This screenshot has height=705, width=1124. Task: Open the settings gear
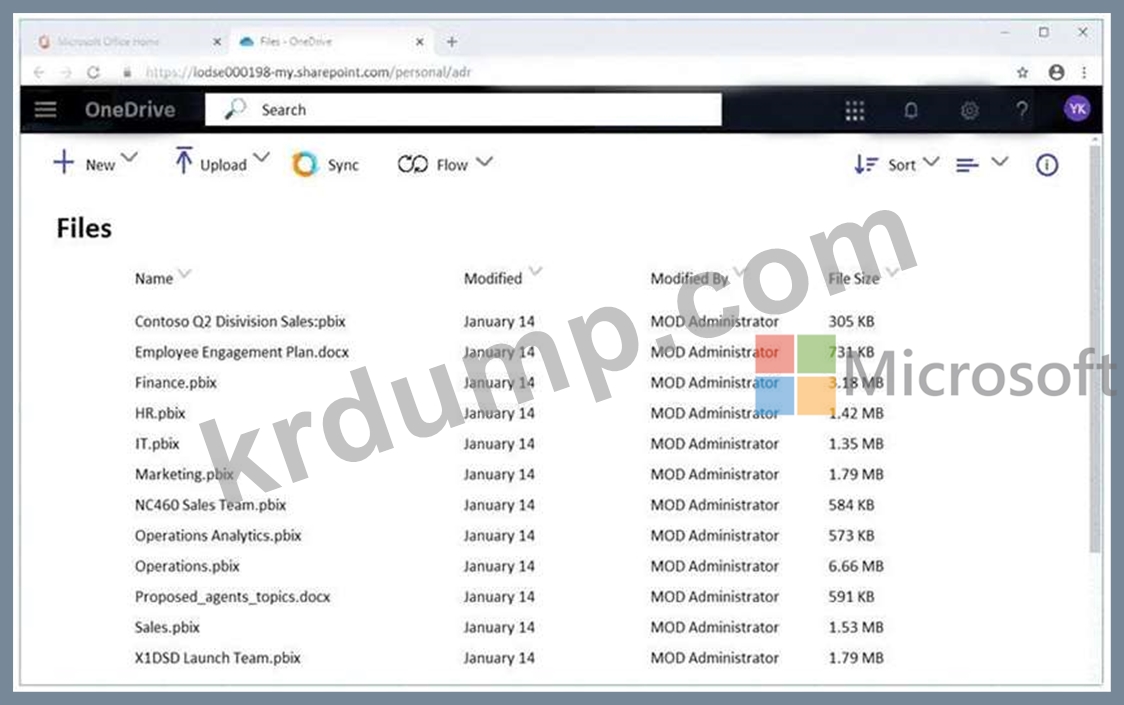coord(969,110)
